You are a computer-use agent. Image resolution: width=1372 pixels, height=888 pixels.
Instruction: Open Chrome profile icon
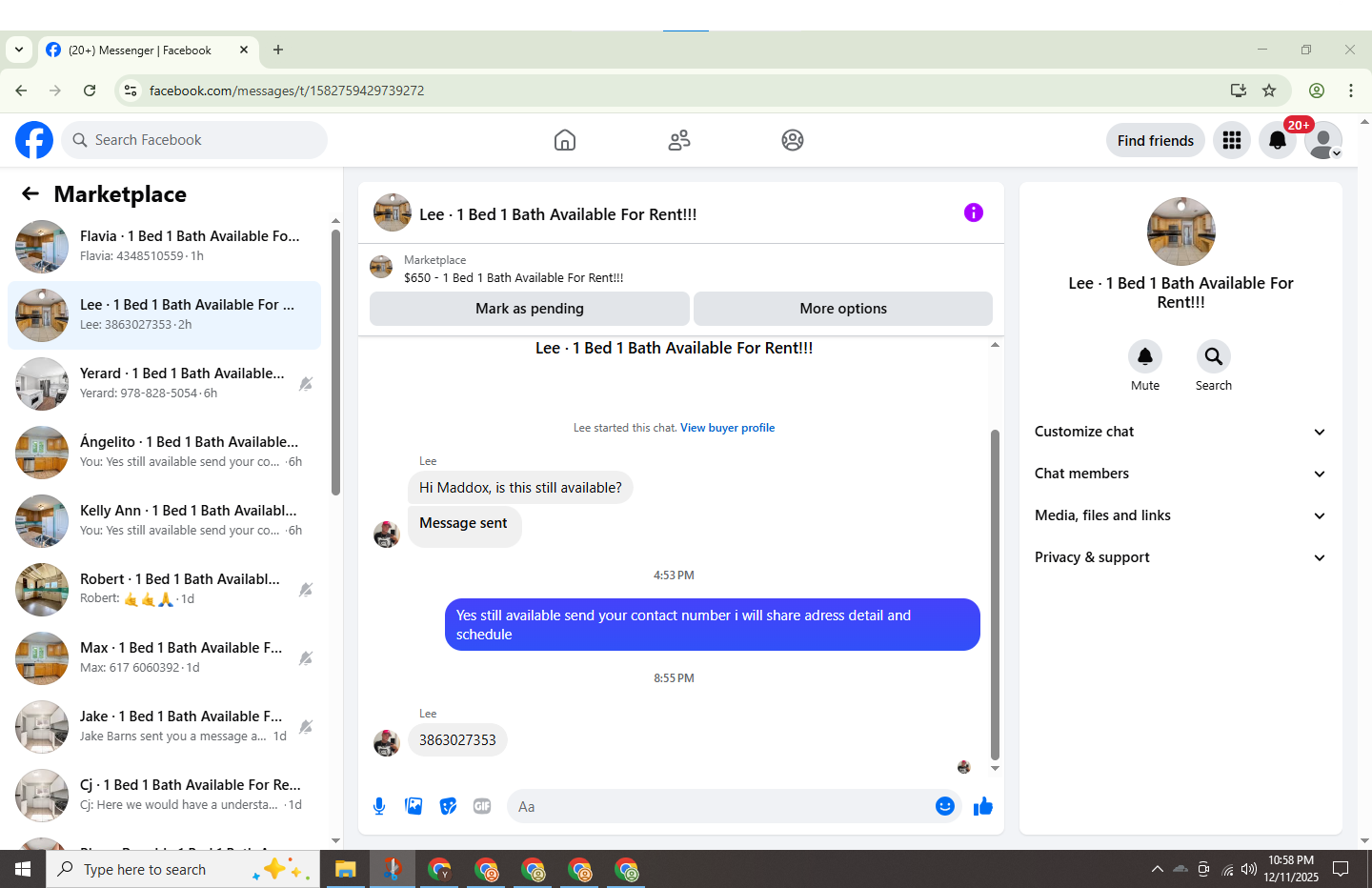point(1317,91)
